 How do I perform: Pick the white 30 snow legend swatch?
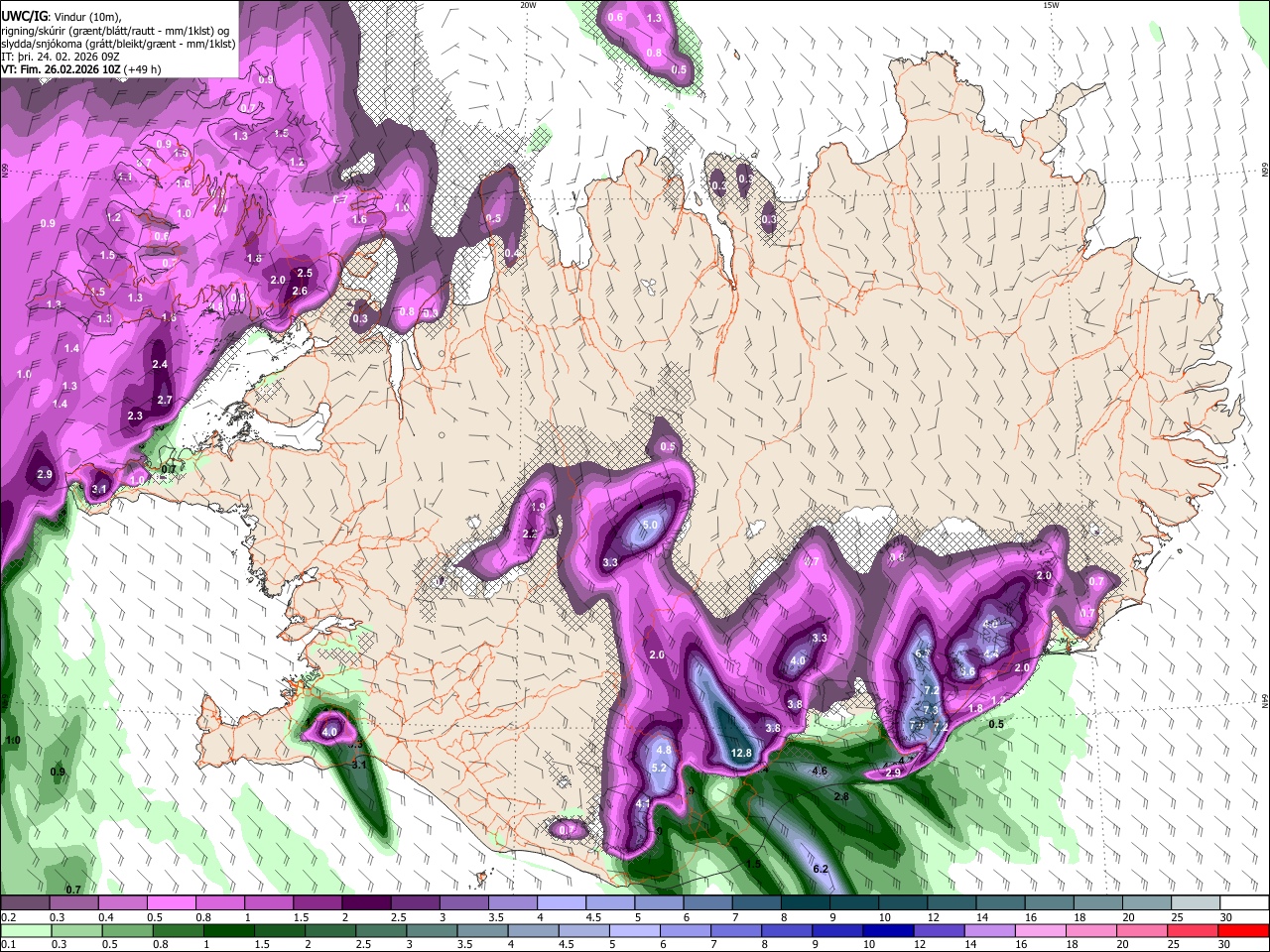point(1243,903)
